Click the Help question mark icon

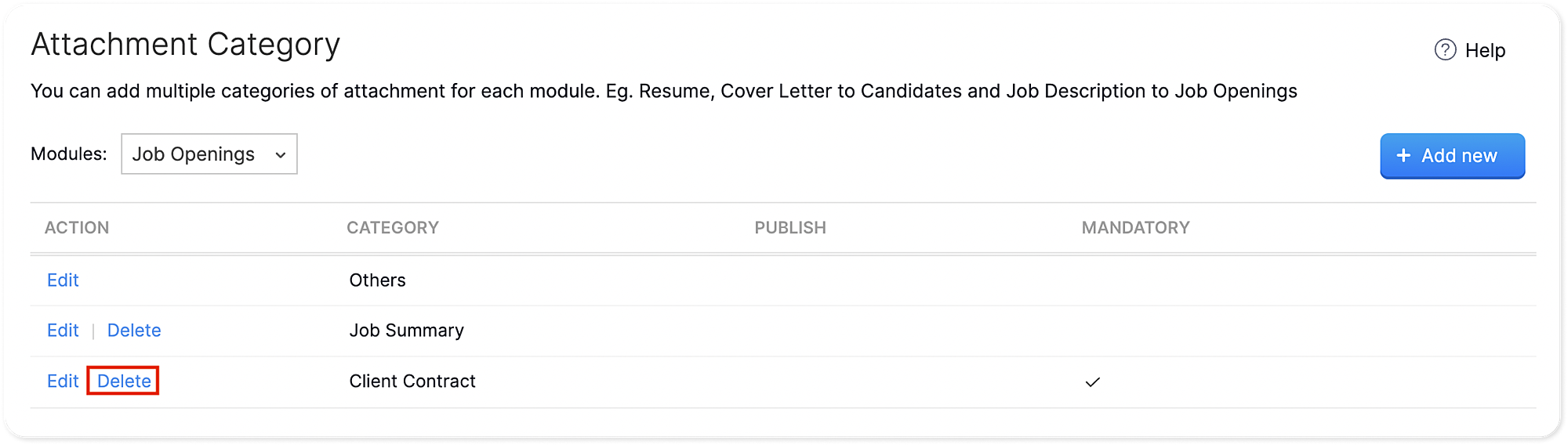1445,50
